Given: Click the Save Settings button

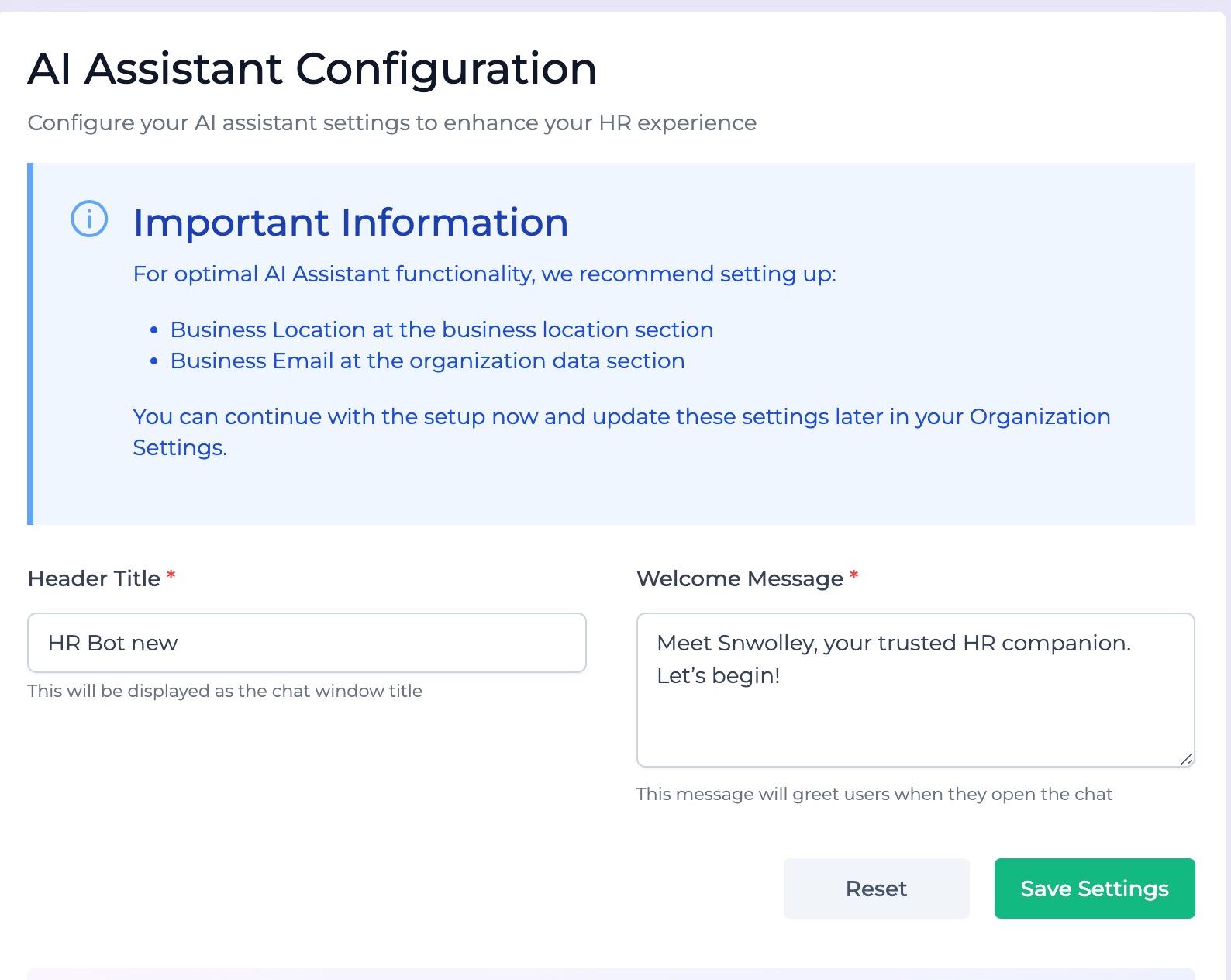Looking at the screenshot, I should (x=1094, y=889).
